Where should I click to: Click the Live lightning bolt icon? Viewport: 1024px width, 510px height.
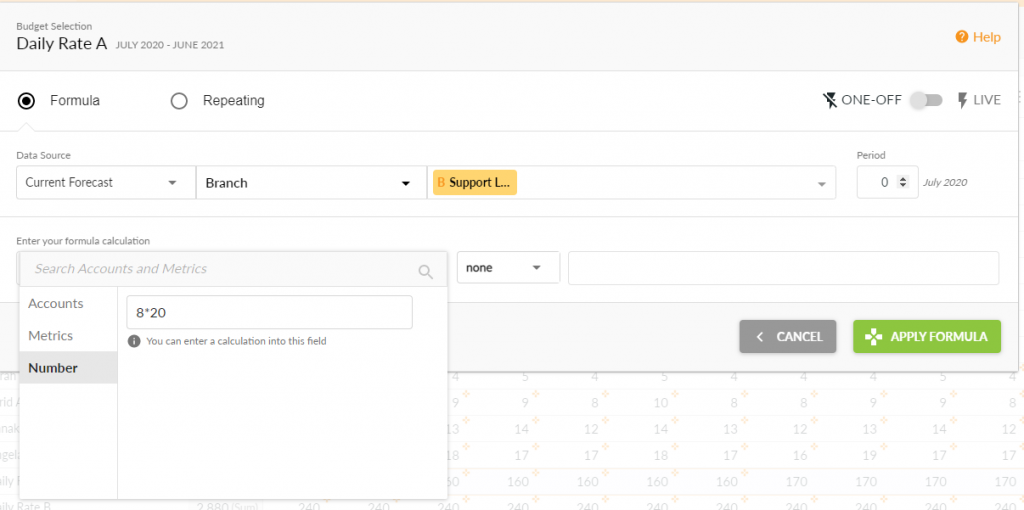[963, 101]
